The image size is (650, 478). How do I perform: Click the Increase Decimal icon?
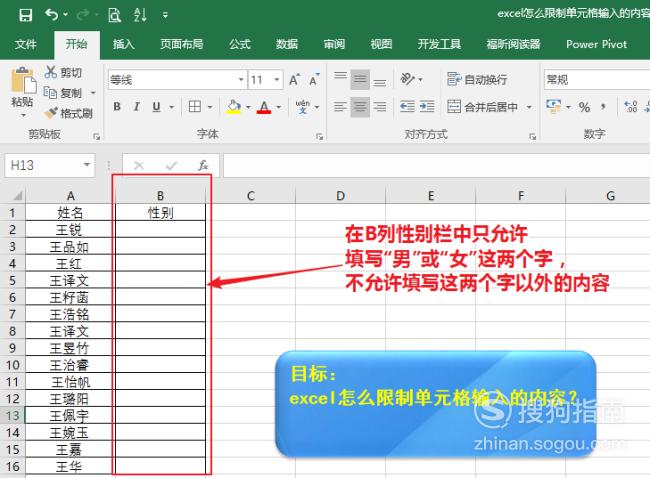pos(631,107)
